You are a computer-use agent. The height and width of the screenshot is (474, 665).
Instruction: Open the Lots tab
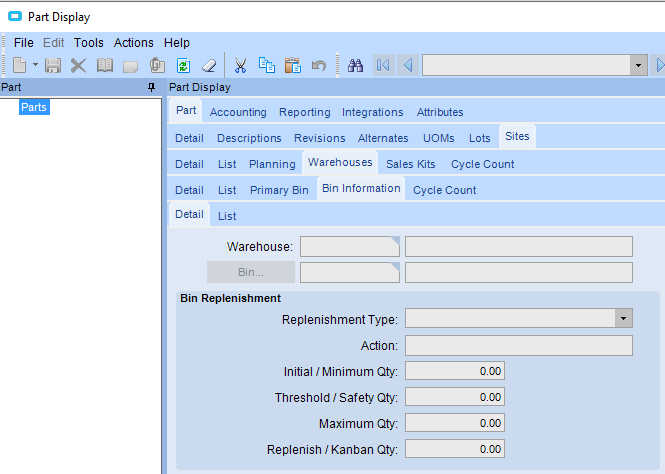pos(480,138)
